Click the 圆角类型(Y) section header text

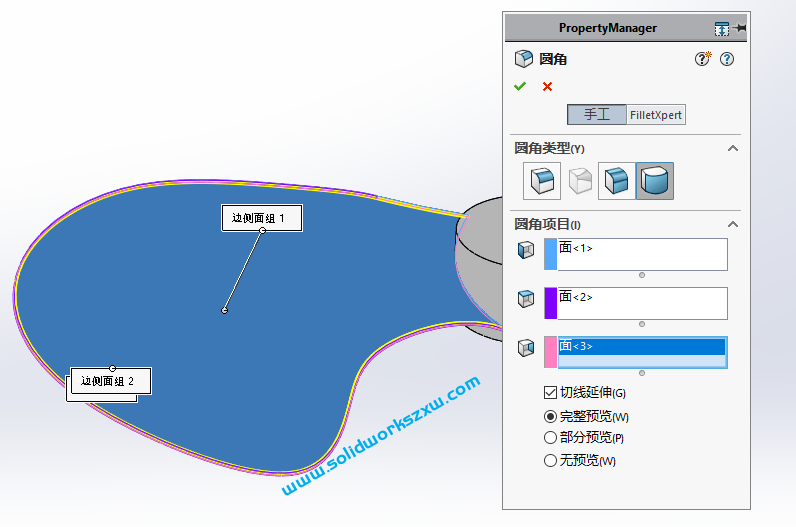pos(549,148)
